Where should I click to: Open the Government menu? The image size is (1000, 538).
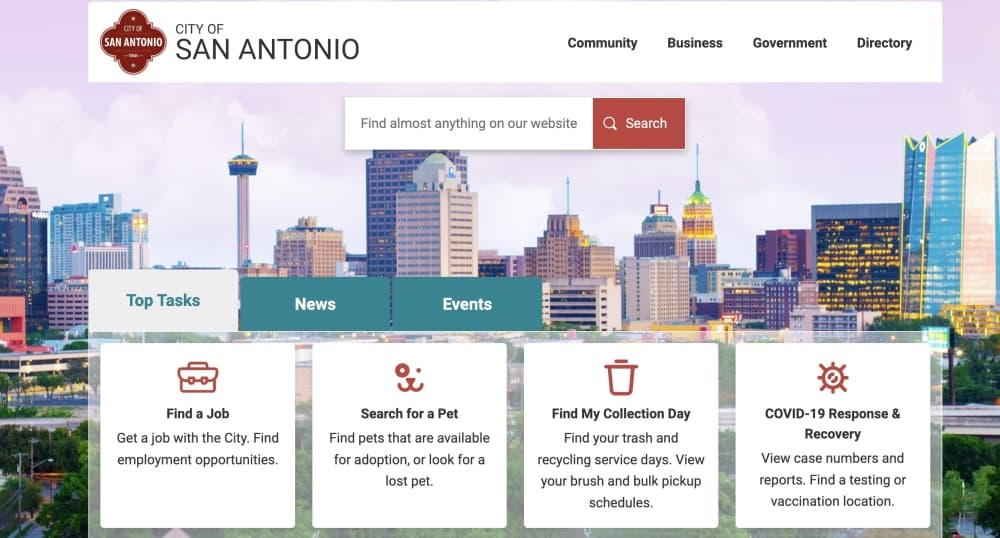click(x=790, y=43)
